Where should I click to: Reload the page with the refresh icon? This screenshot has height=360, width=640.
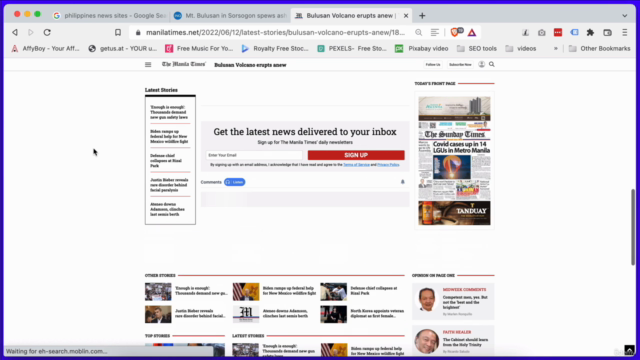(47, 32)
